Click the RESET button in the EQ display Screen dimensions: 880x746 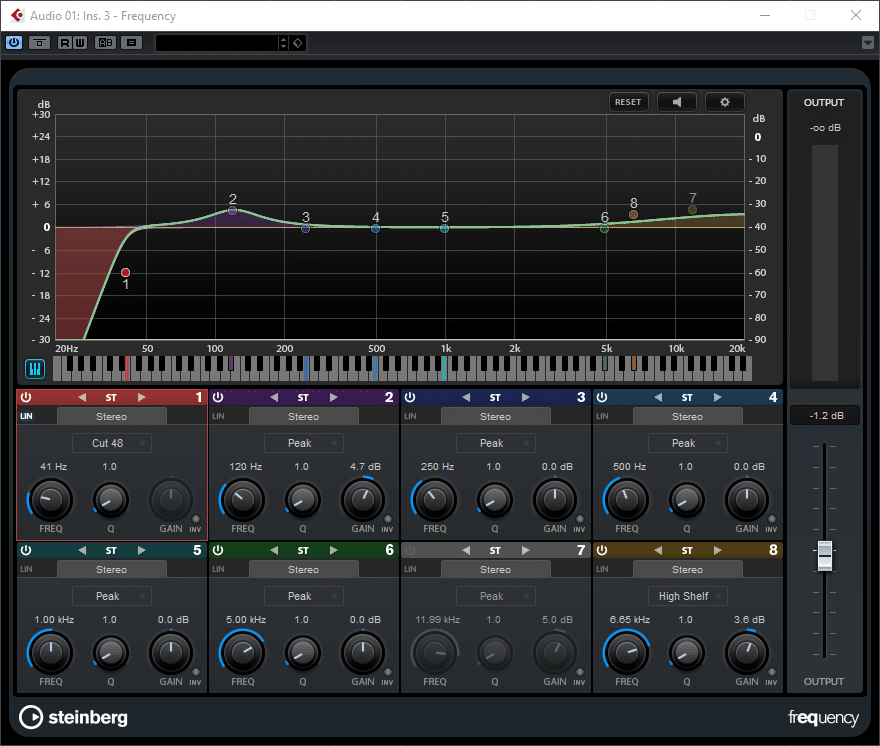(x=628, y=102)
